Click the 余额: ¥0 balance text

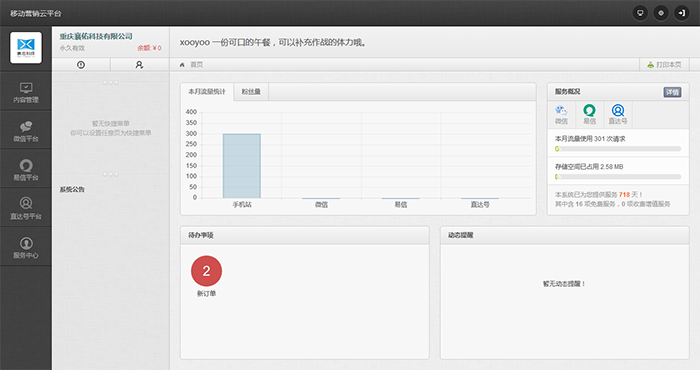click(149, 48)
